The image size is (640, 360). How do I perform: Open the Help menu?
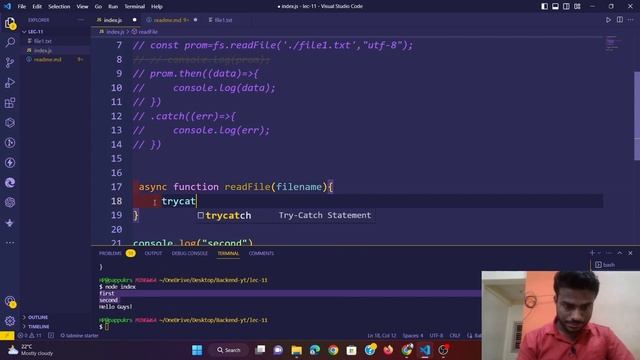pos(157,7)
